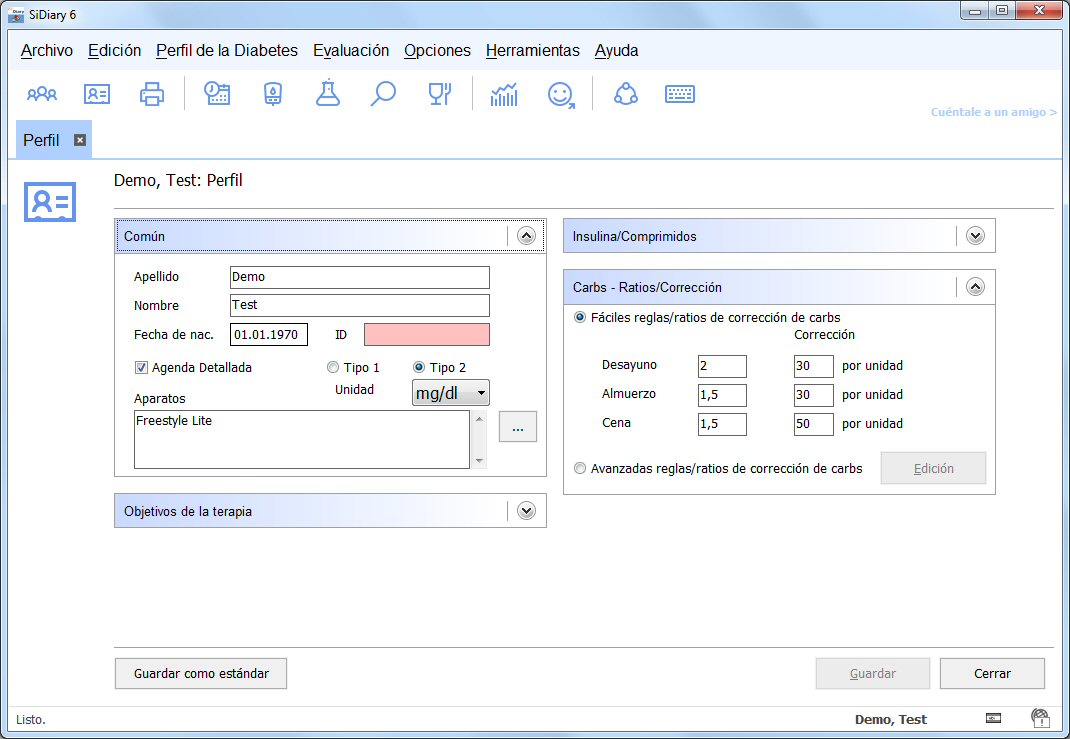Click the Guardar como estándar button

201,674
